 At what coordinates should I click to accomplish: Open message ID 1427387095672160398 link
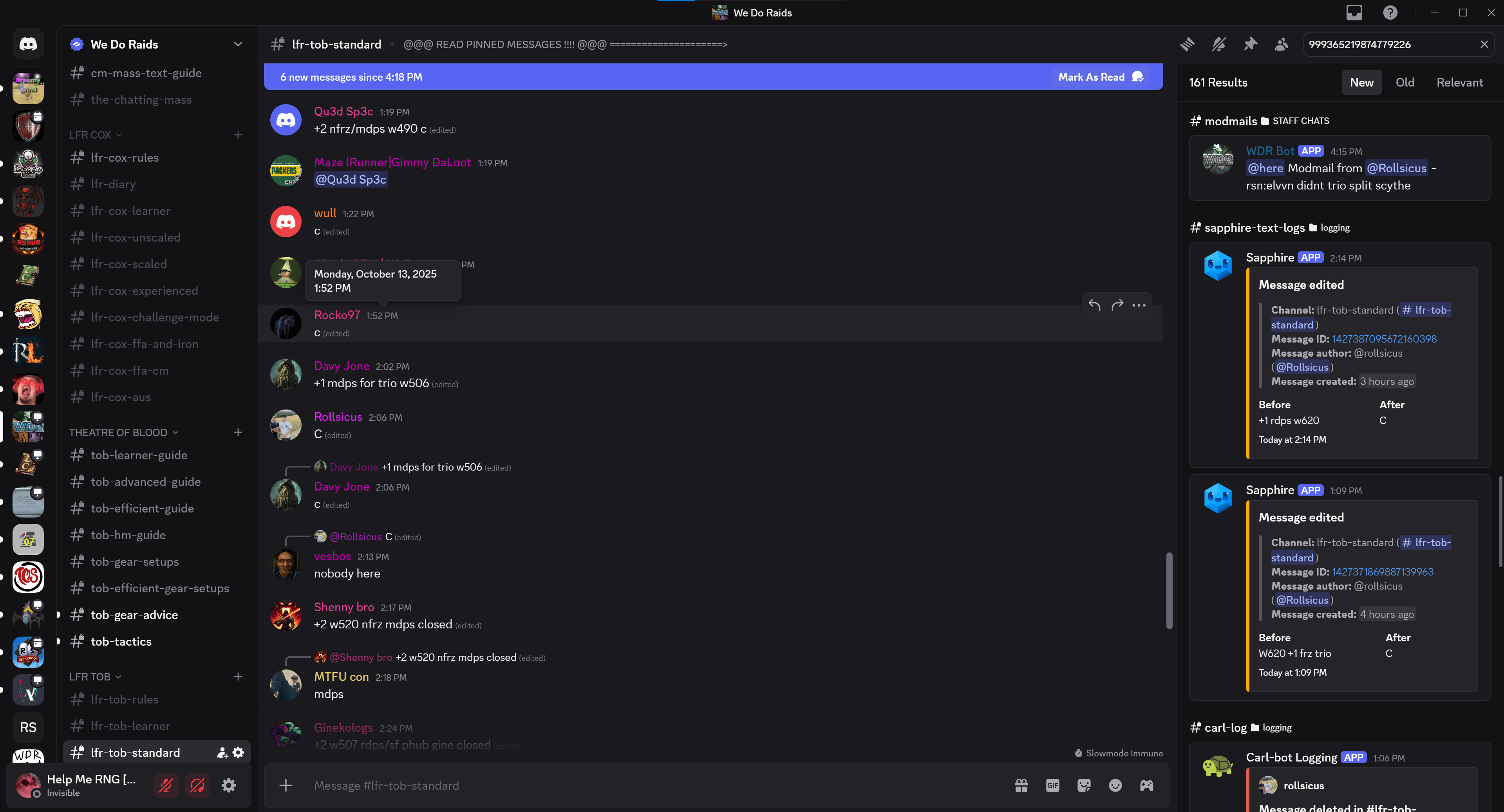1384,339
